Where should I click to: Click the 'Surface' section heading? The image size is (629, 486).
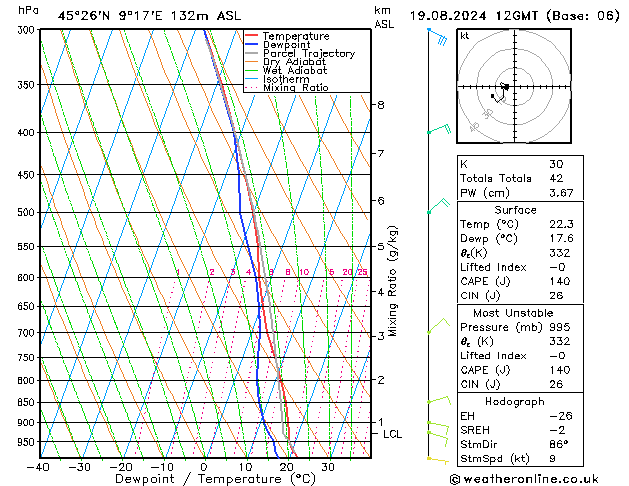[x=515, y=210]
